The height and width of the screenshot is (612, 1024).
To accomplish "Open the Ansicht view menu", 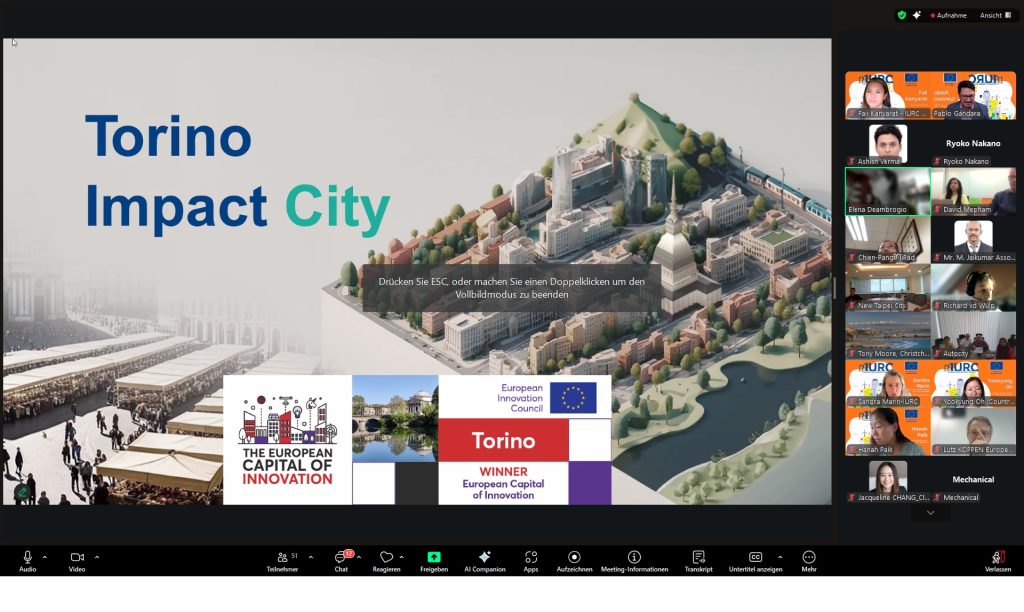I will [993, 15].
